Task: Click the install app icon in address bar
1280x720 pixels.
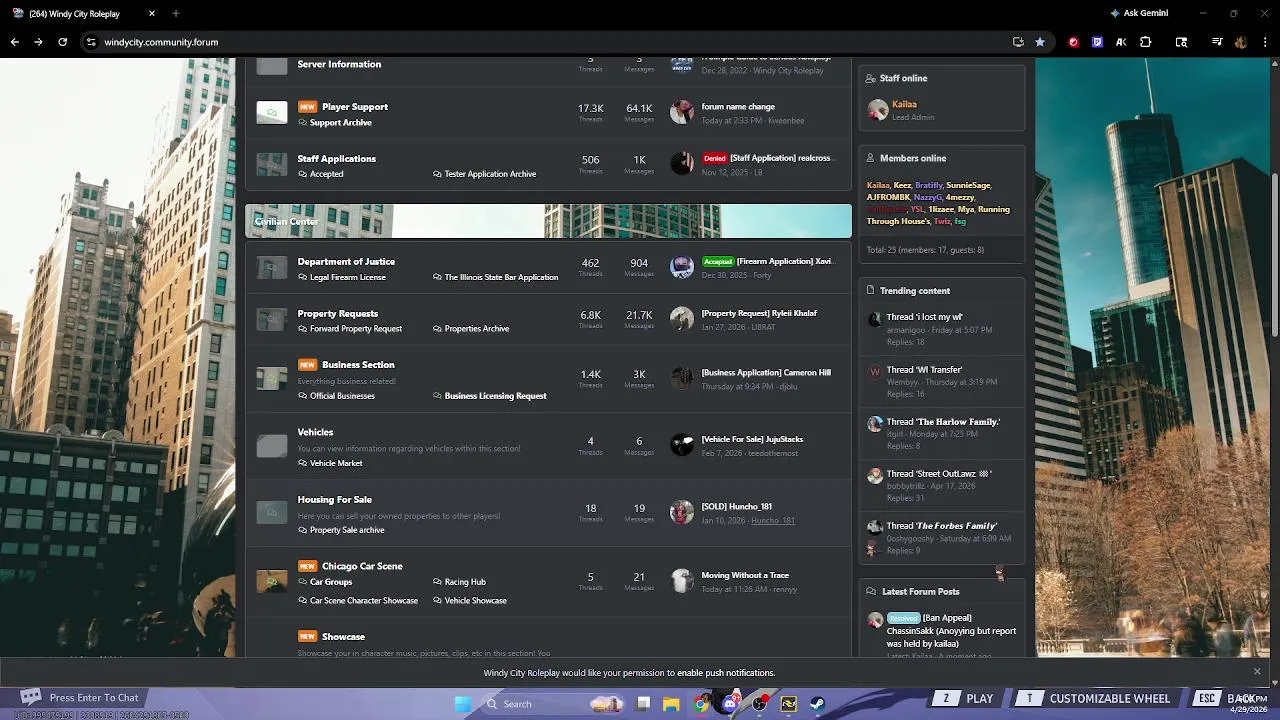Action: (1018, 42)
